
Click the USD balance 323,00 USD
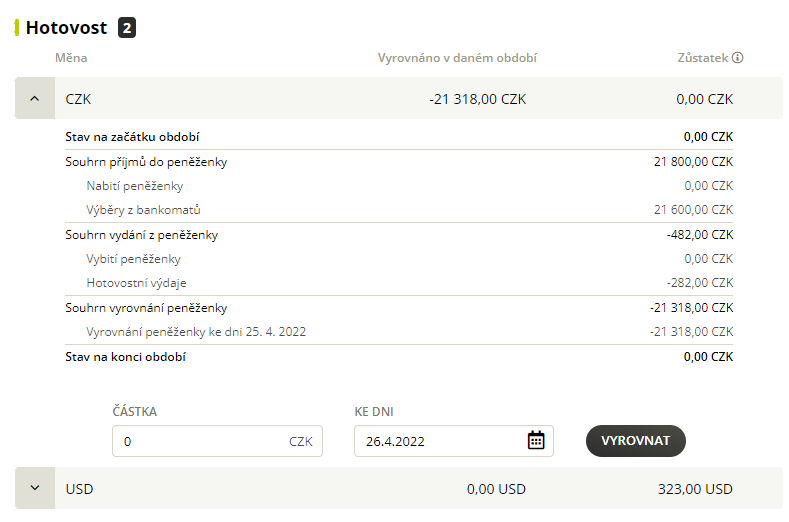pos(695,489)
